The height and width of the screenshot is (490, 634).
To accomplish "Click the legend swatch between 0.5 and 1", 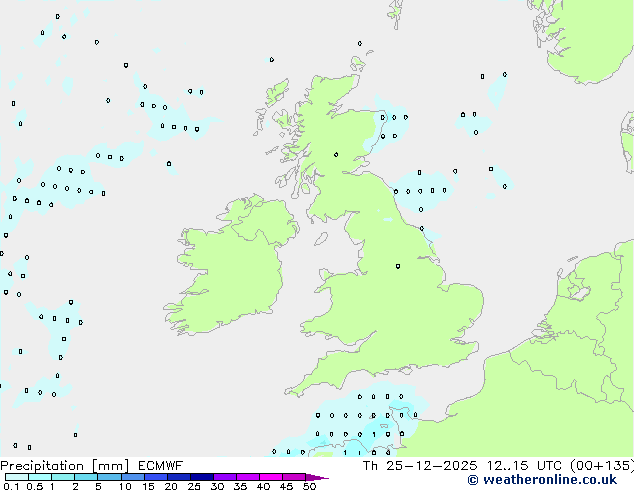I will (40, 477).
